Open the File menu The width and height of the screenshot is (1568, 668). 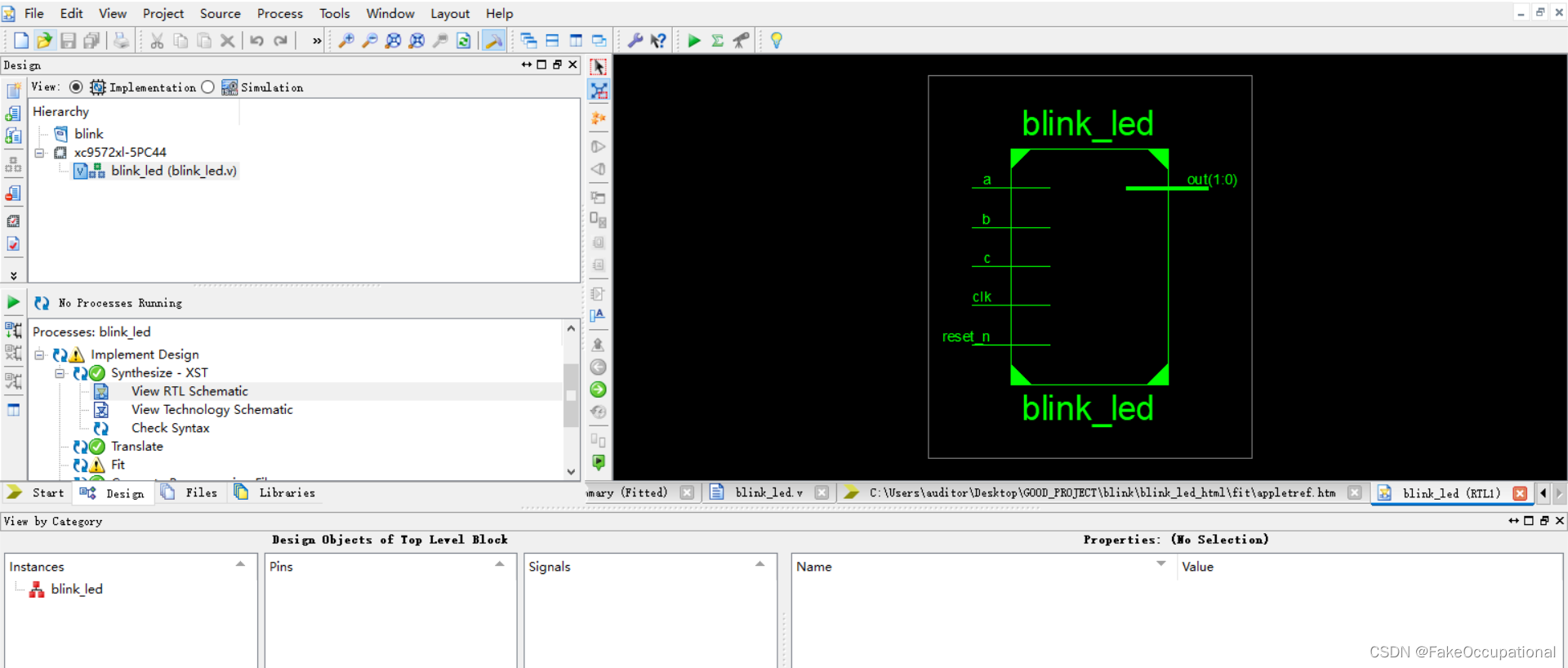point(34,14)
